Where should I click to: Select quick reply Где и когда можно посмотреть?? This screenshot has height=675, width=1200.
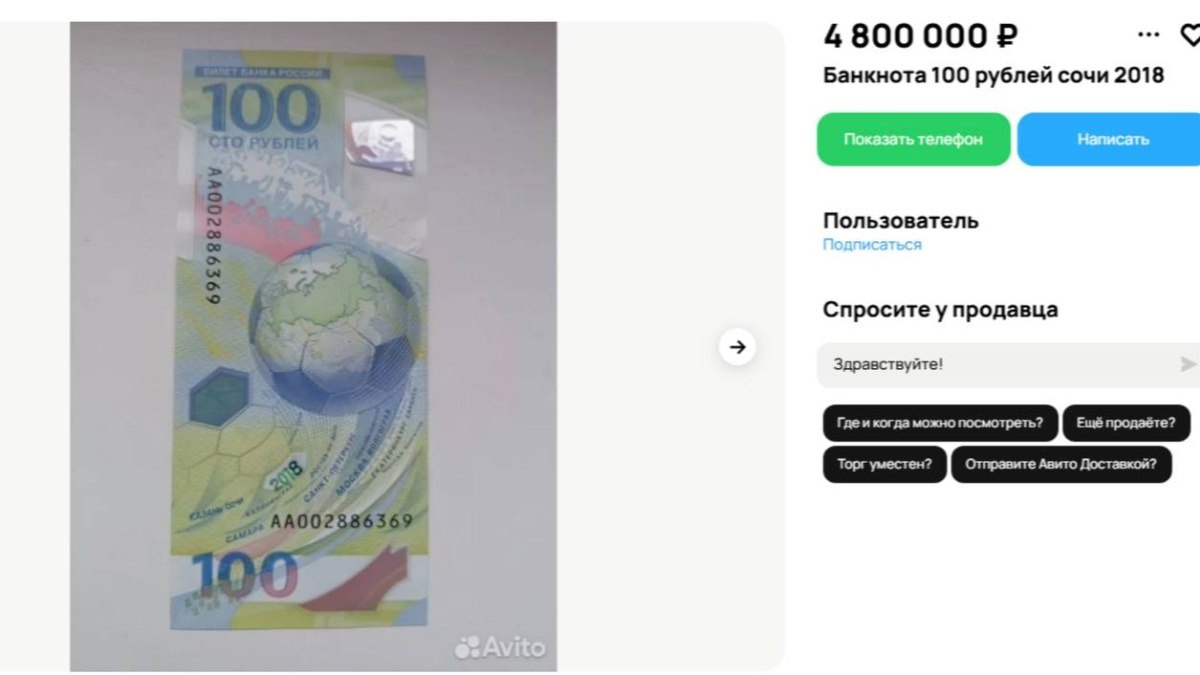pyautogui.click(x=939, y=423)
